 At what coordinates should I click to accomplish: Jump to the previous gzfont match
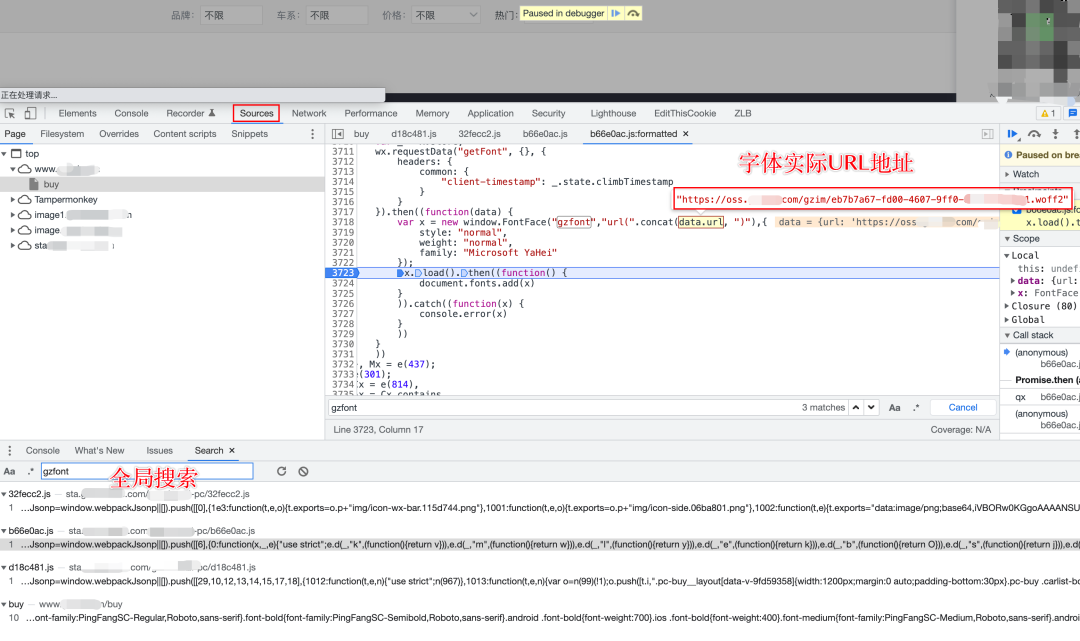click(x=855, y=408)
